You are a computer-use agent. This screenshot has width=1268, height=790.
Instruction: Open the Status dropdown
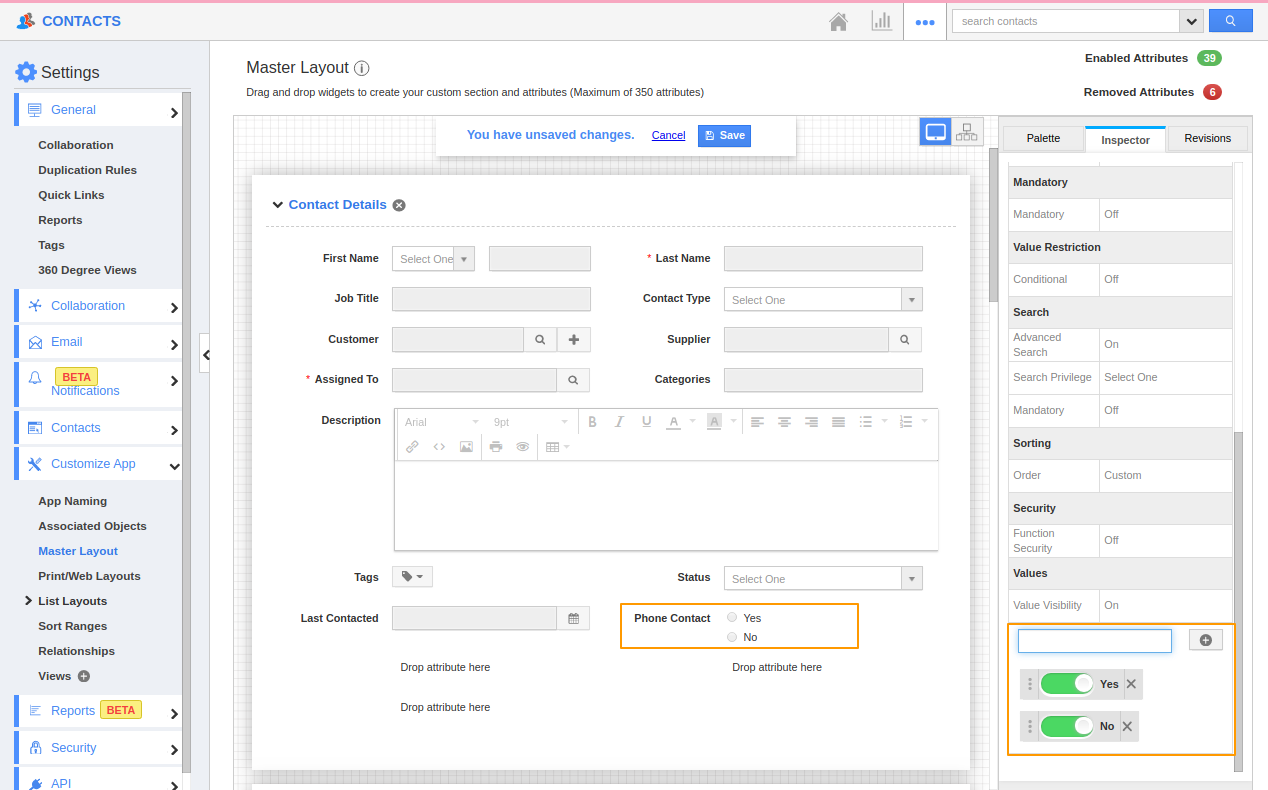(x=823, y=579)
